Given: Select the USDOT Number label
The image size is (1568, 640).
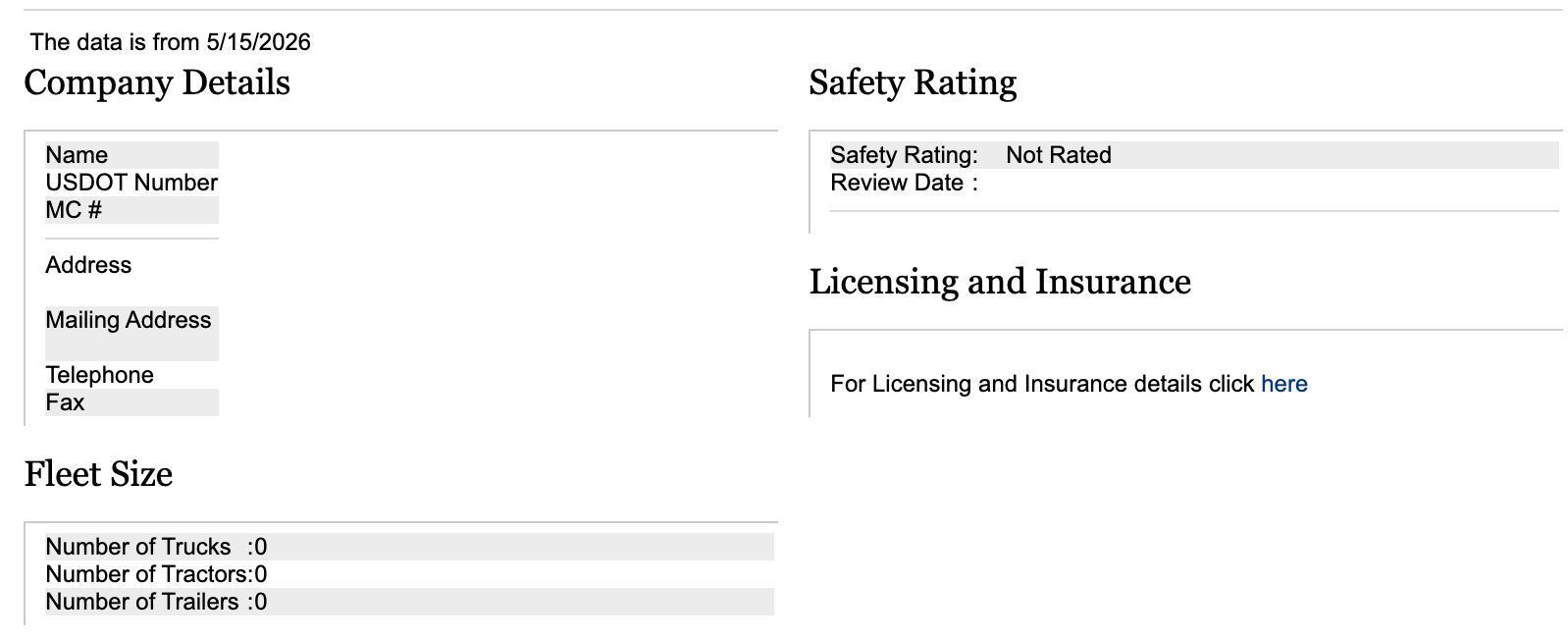Looking at the screenshot, I should tap(131, 183).
